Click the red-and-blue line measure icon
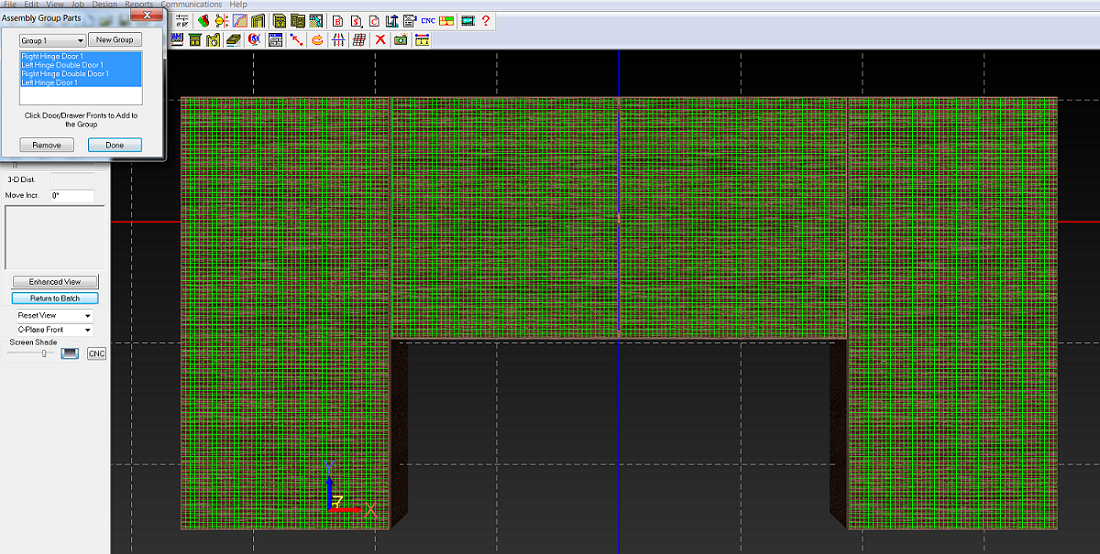This screenshot has width=1100, height=554. coord(296,40)
